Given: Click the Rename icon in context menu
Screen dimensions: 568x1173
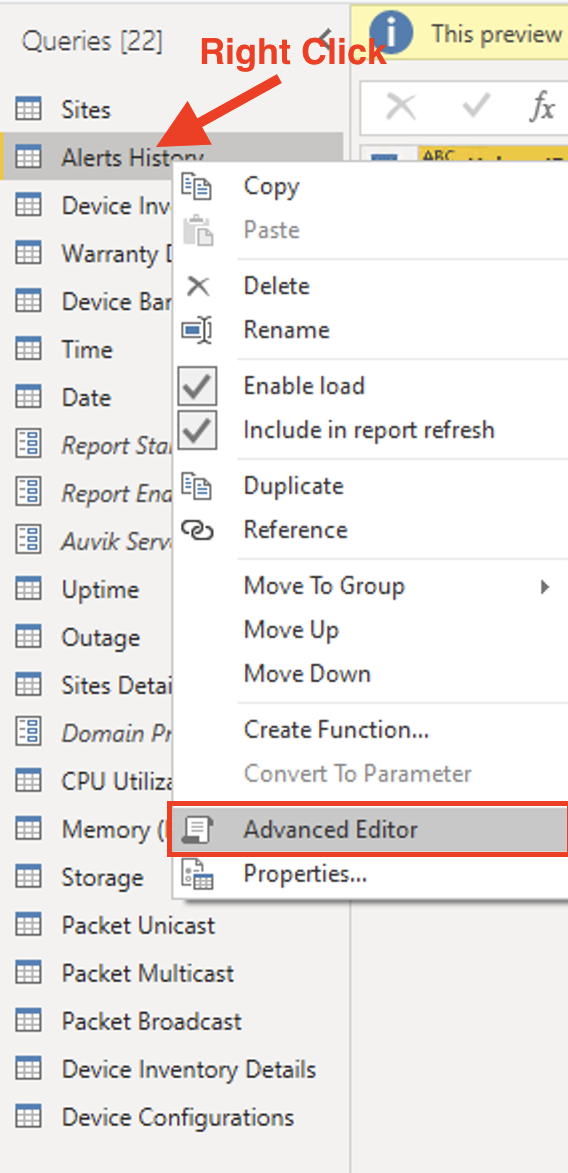Looking at the screenshot, I should click(x=198, y=330).
